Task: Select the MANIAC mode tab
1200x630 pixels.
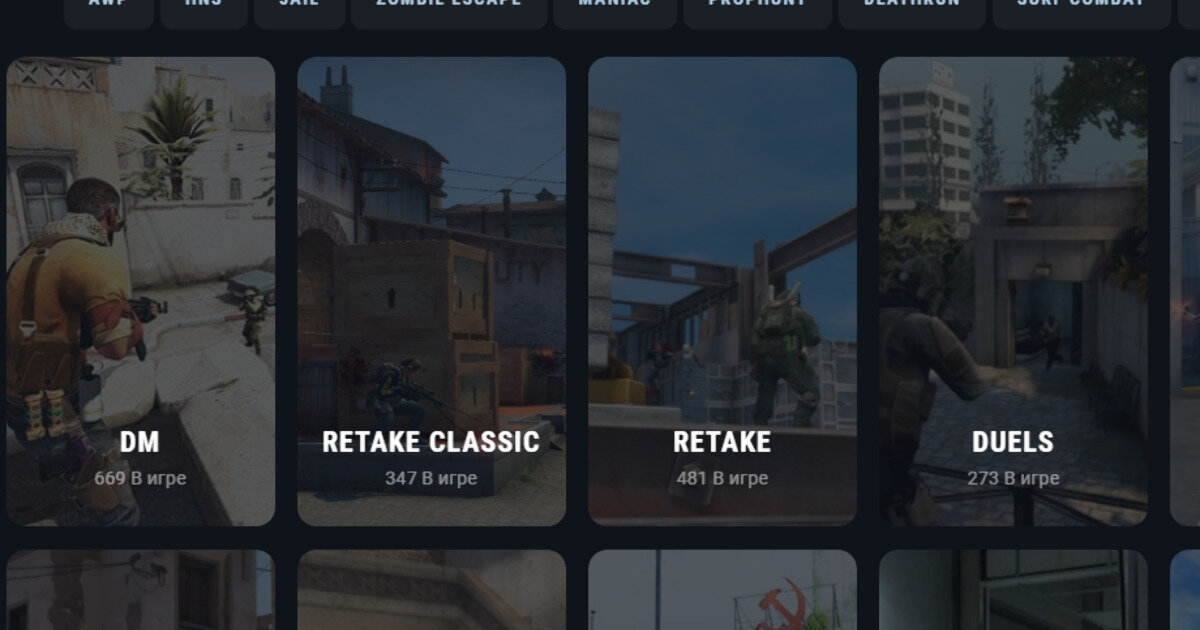Action: [616, 12]
